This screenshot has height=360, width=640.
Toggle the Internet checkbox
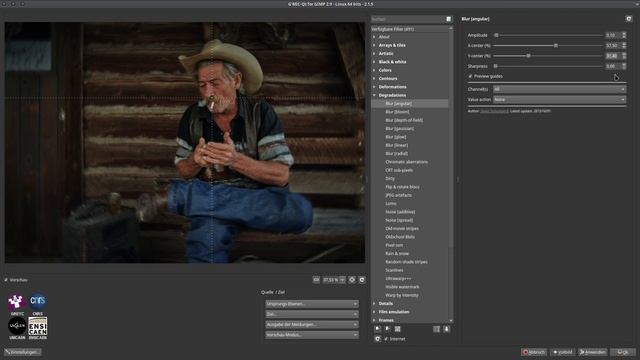coord(386,339)
